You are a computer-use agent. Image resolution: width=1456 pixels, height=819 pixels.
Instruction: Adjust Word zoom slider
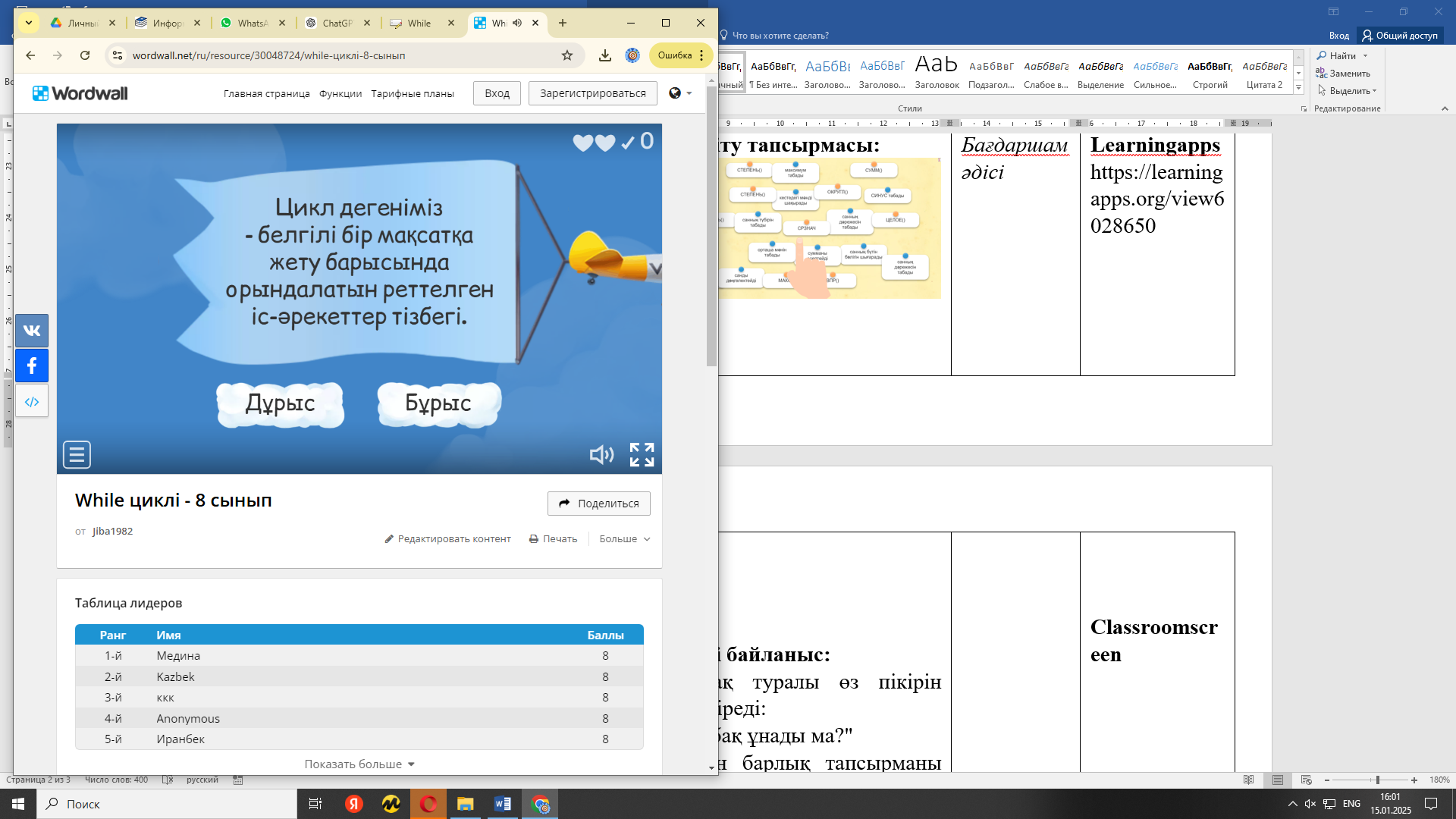coord(1377,780)
